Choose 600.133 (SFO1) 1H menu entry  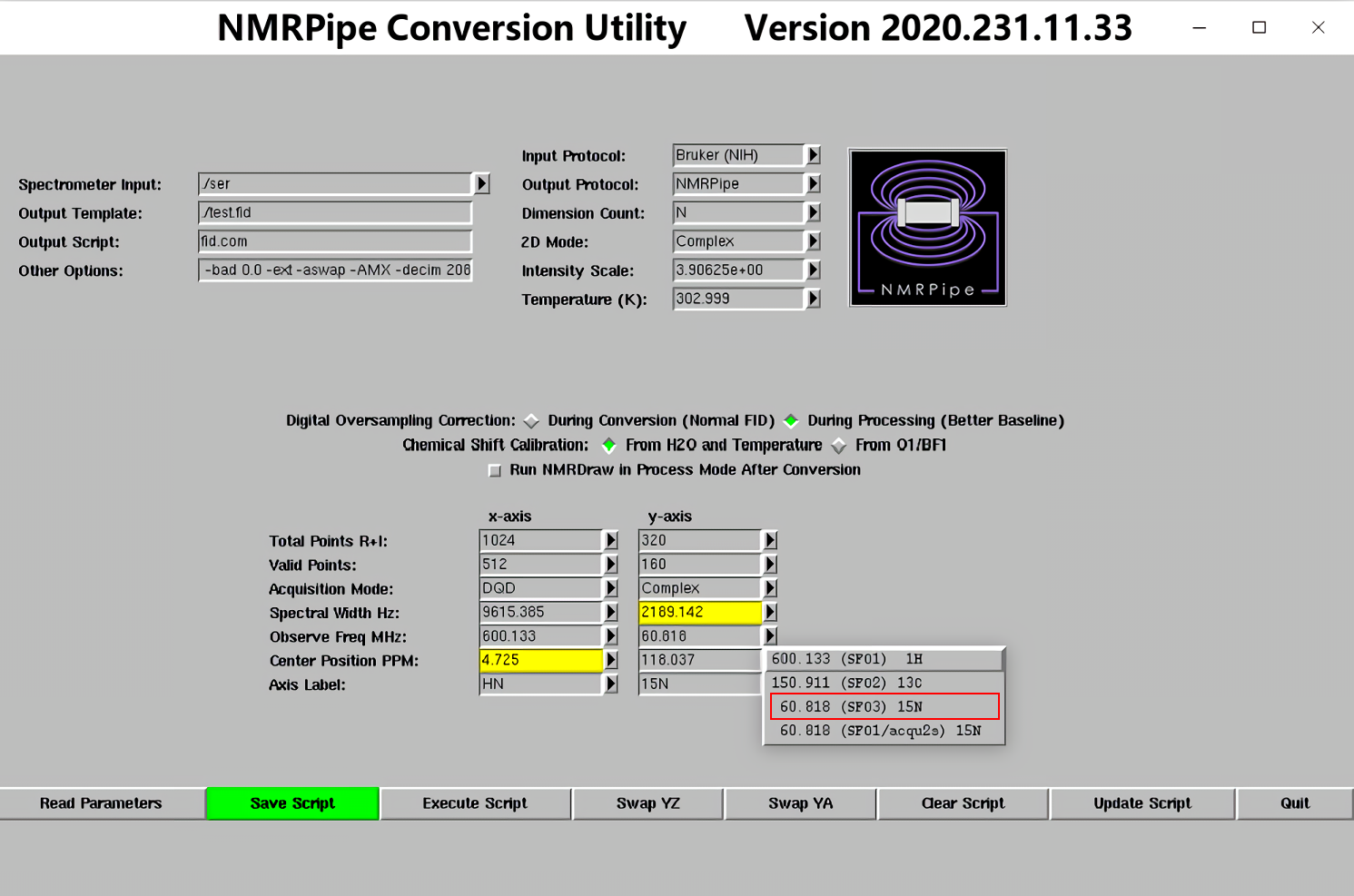pyautogui.click(x=885, y=659)
